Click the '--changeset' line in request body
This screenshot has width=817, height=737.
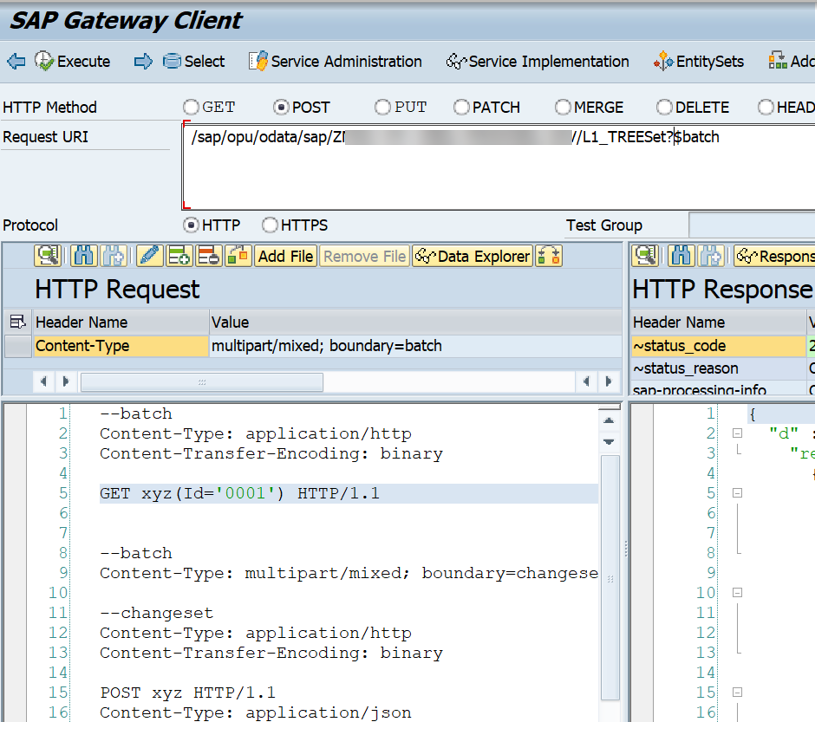(156, 612)
